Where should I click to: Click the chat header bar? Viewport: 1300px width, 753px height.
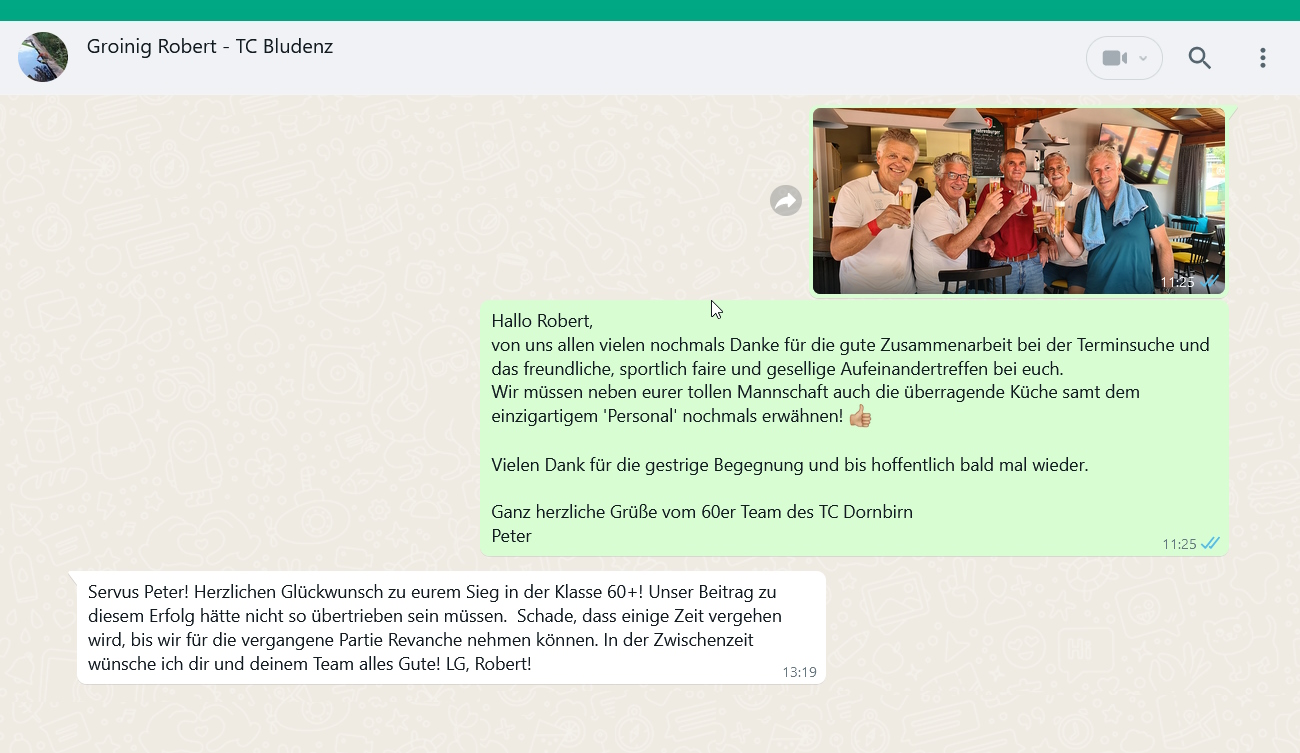click(650, 57)
